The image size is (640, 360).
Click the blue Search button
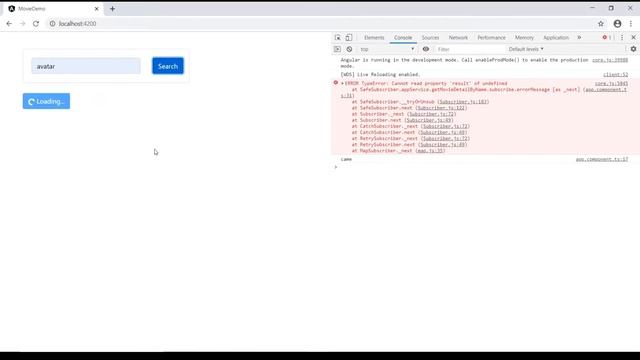168,66
